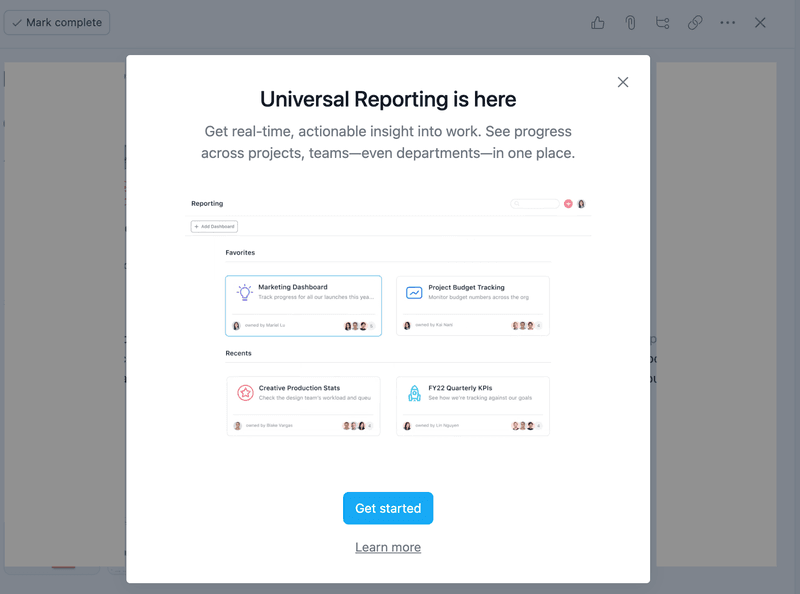Screen dimensions: 800x594
Task: Click the Add Dashboard button
Action: click(x=213, y=226)
